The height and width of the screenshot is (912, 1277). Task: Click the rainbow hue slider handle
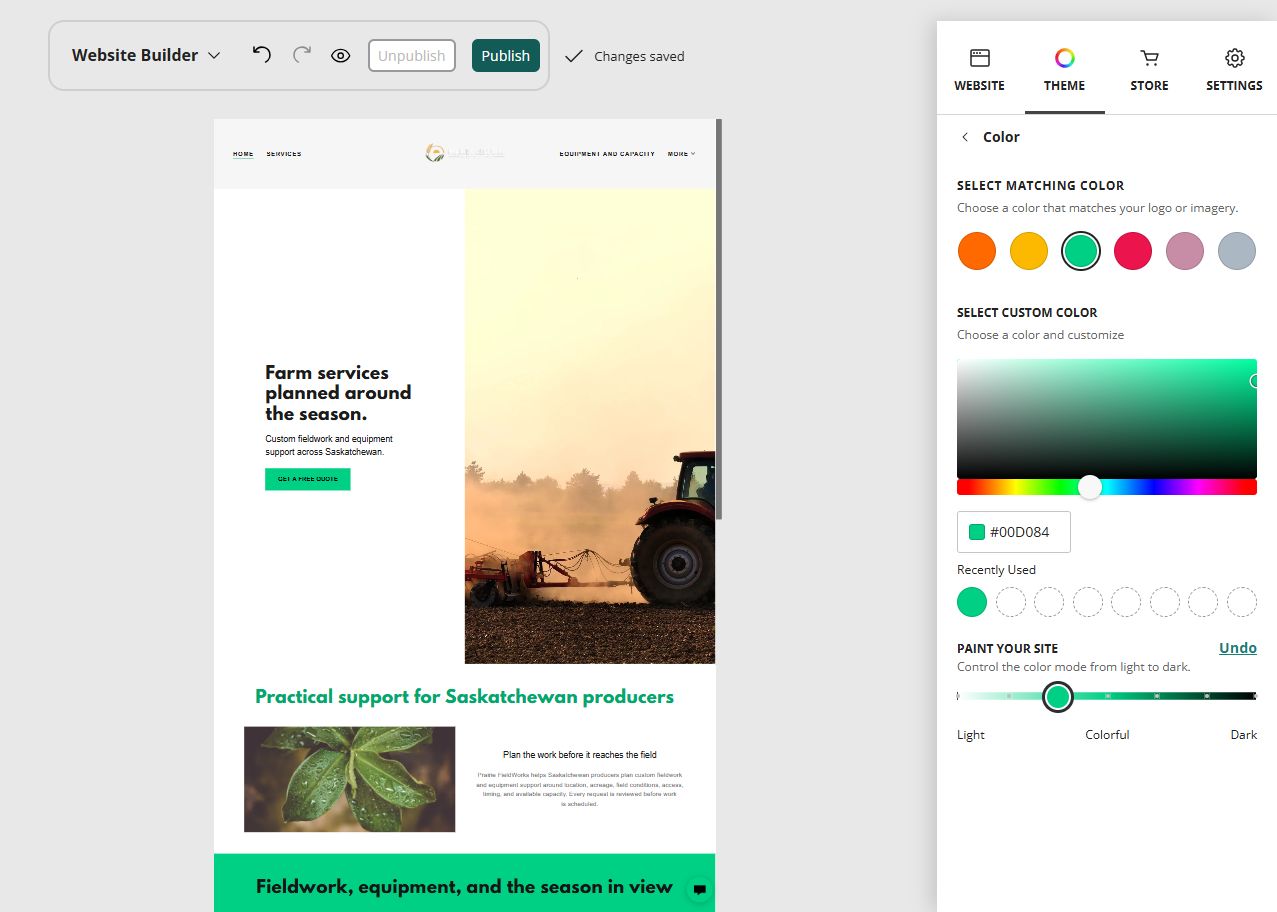pos(1090,487)
